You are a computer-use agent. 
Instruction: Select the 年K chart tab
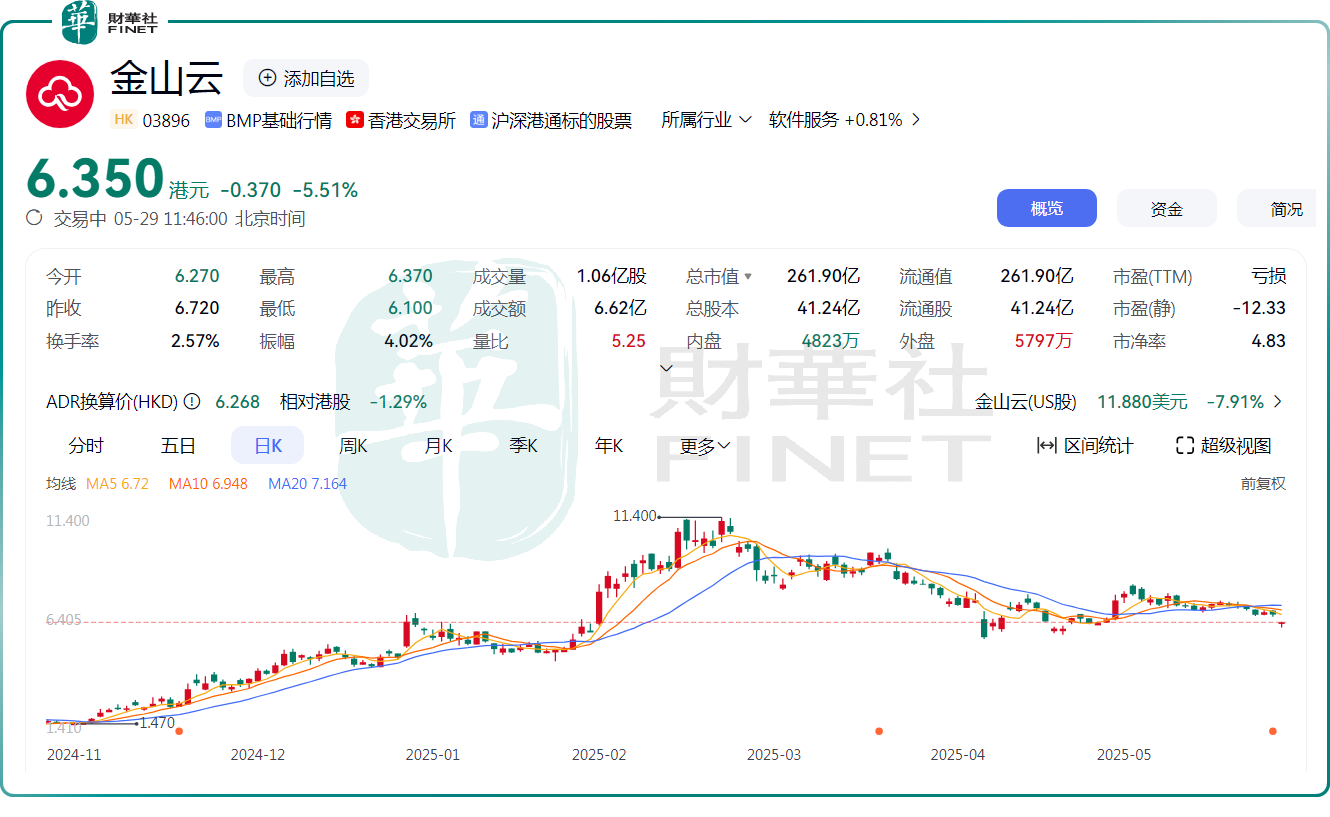tap(609, 446)
